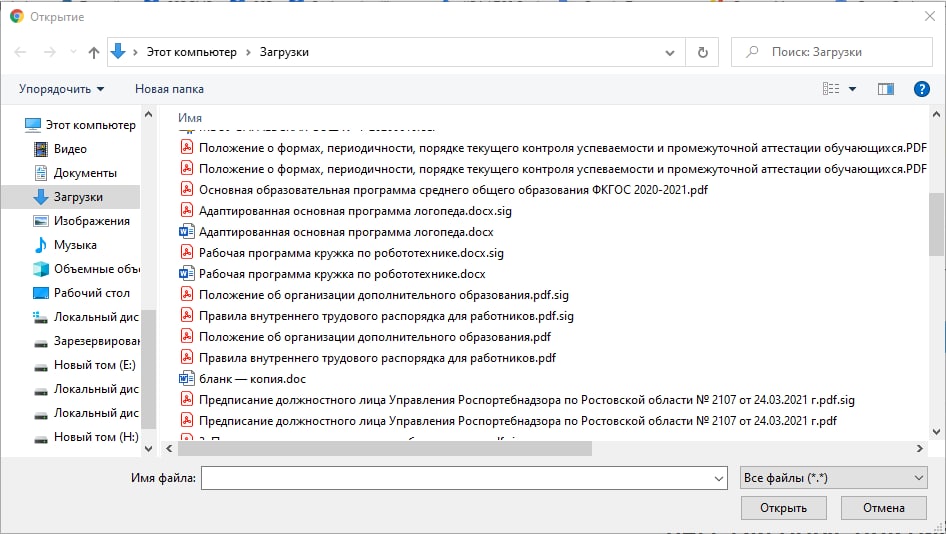Click the Forward navigation arrow

(49, 52)
